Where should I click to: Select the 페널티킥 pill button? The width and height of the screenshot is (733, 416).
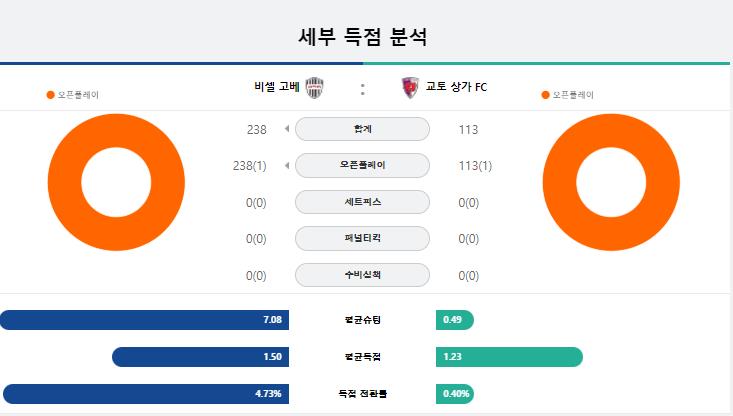pyautogui.click(x=362, y=238)
